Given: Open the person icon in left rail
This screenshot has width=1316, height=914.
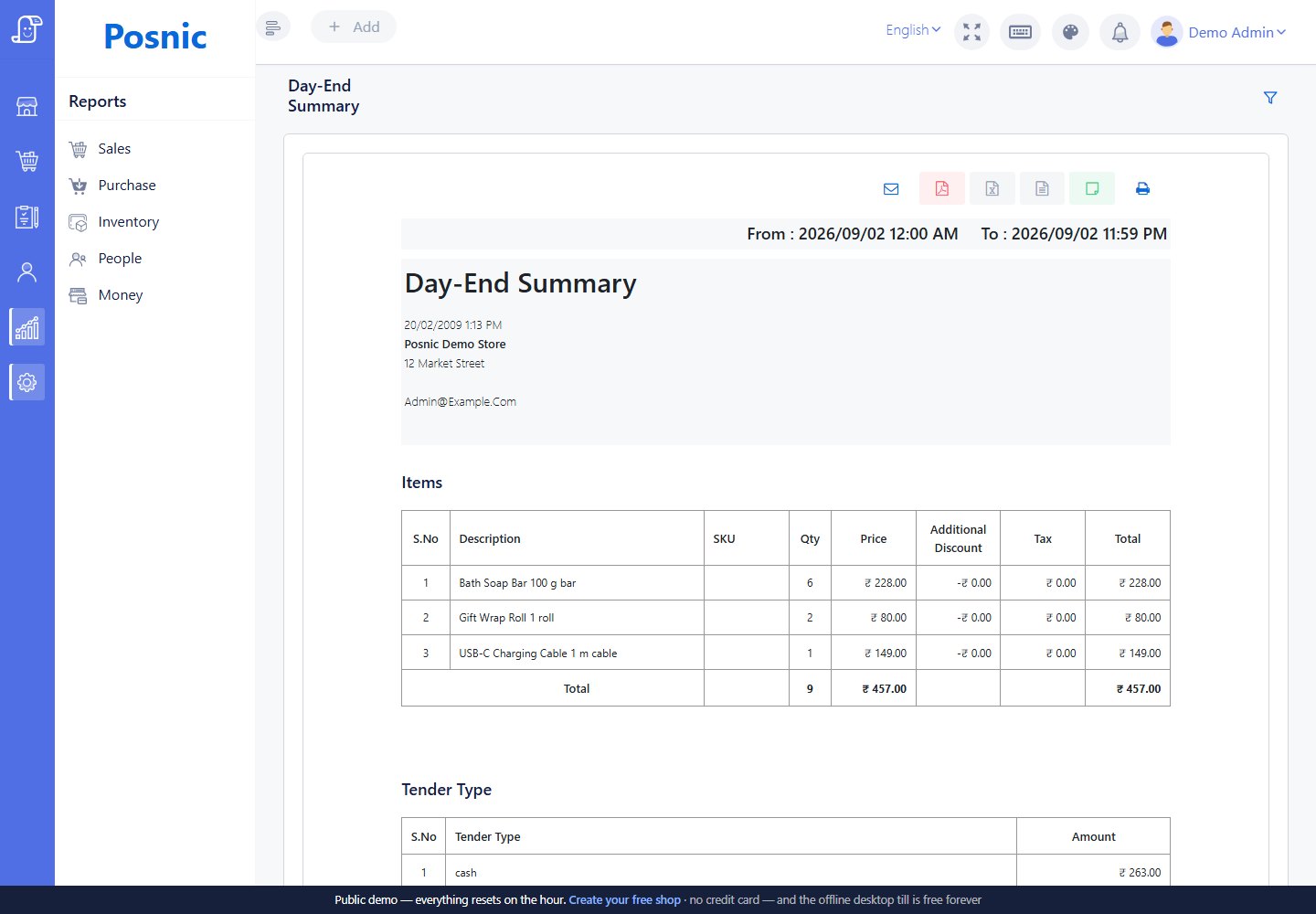Looking at the screenshot, I should (x=27, y=271).
